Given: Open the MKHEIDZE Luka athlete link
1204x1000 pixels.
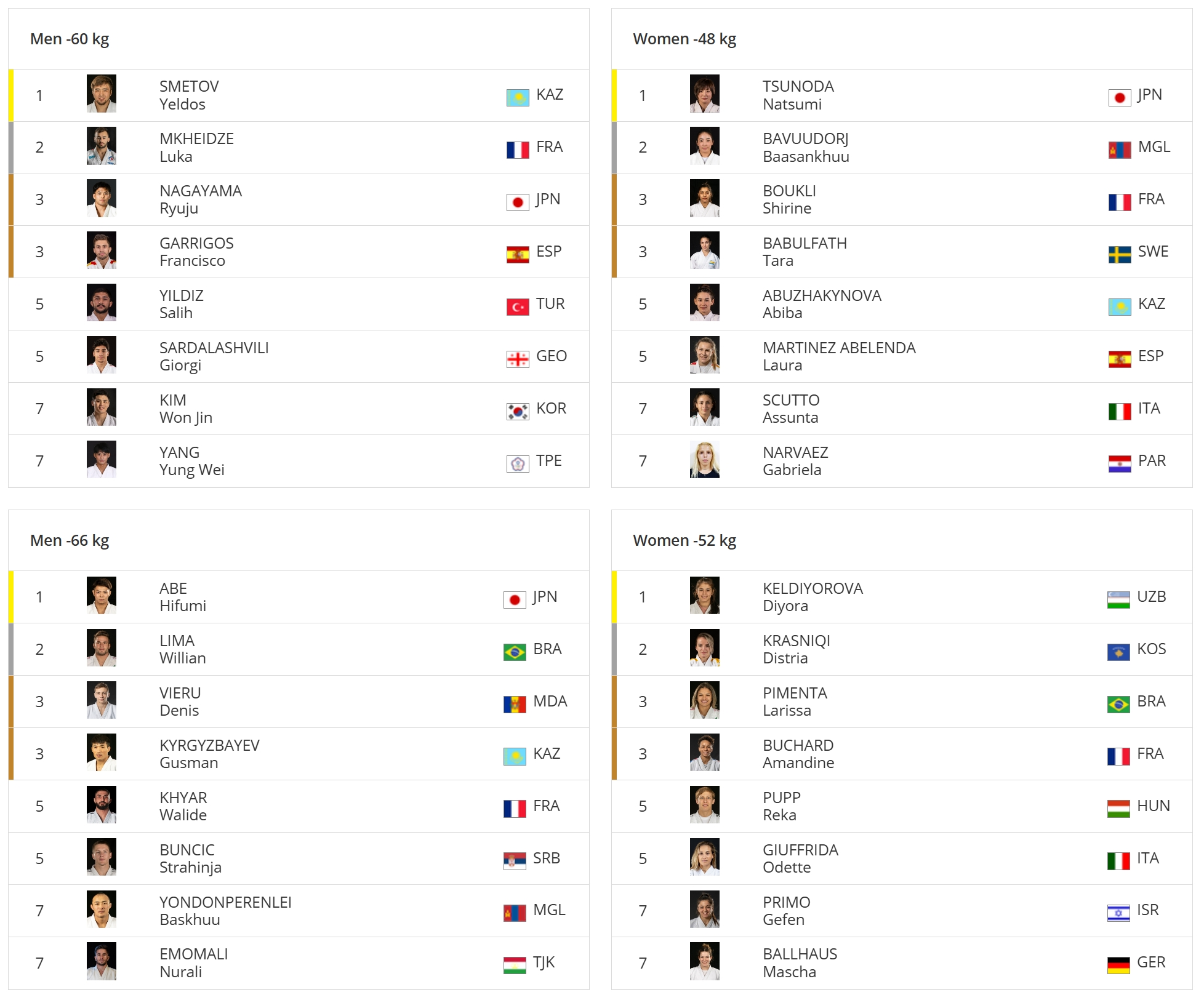Looking at the screenshot, I should tap(196, 147).
